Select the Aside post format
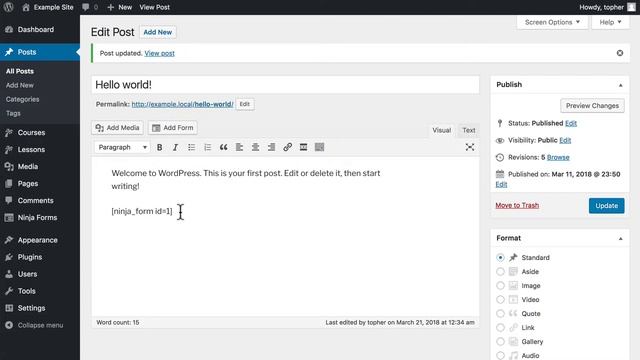 point(500,271)
